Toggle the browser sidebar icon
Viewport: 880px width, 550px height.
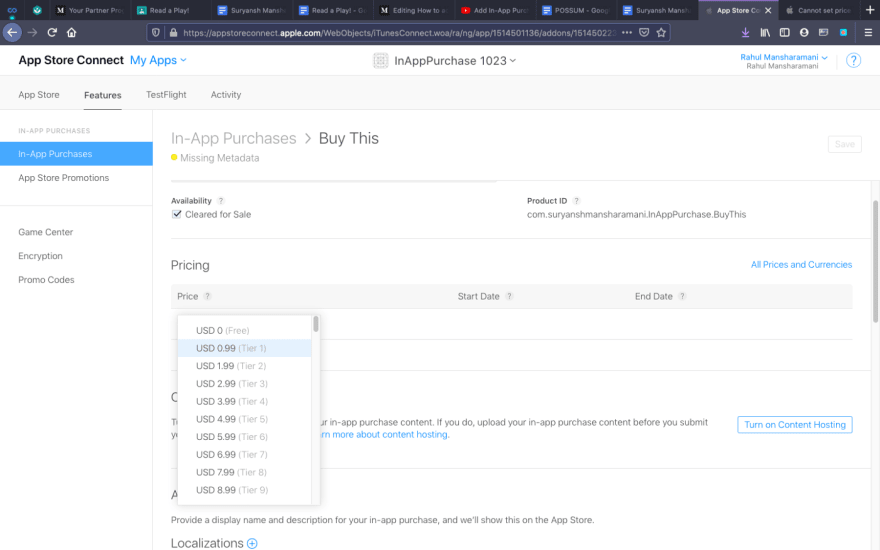point(785,33)
